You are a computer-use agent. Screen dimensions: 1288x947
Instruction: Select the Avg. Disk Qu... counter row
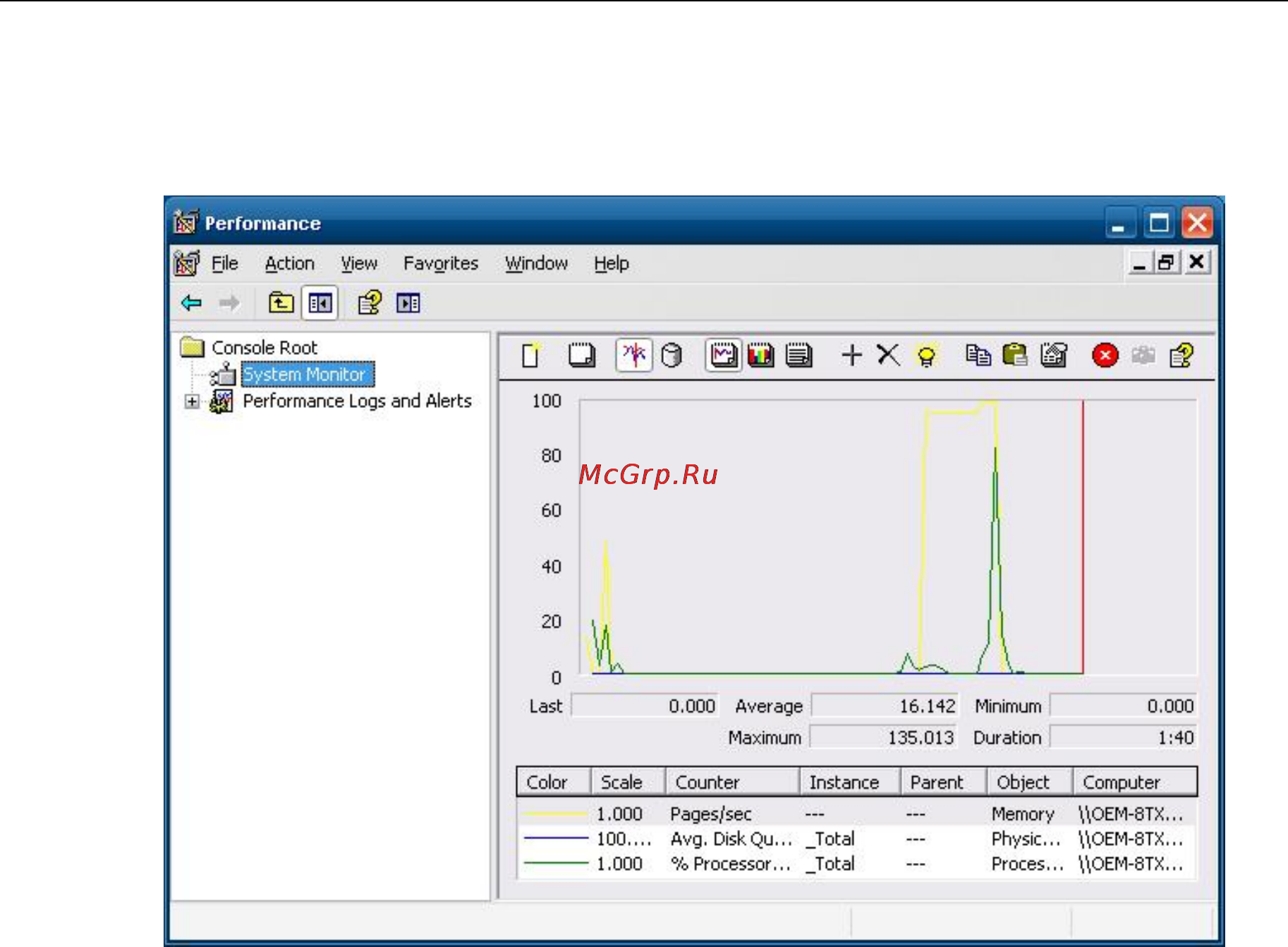click(856, 838)
